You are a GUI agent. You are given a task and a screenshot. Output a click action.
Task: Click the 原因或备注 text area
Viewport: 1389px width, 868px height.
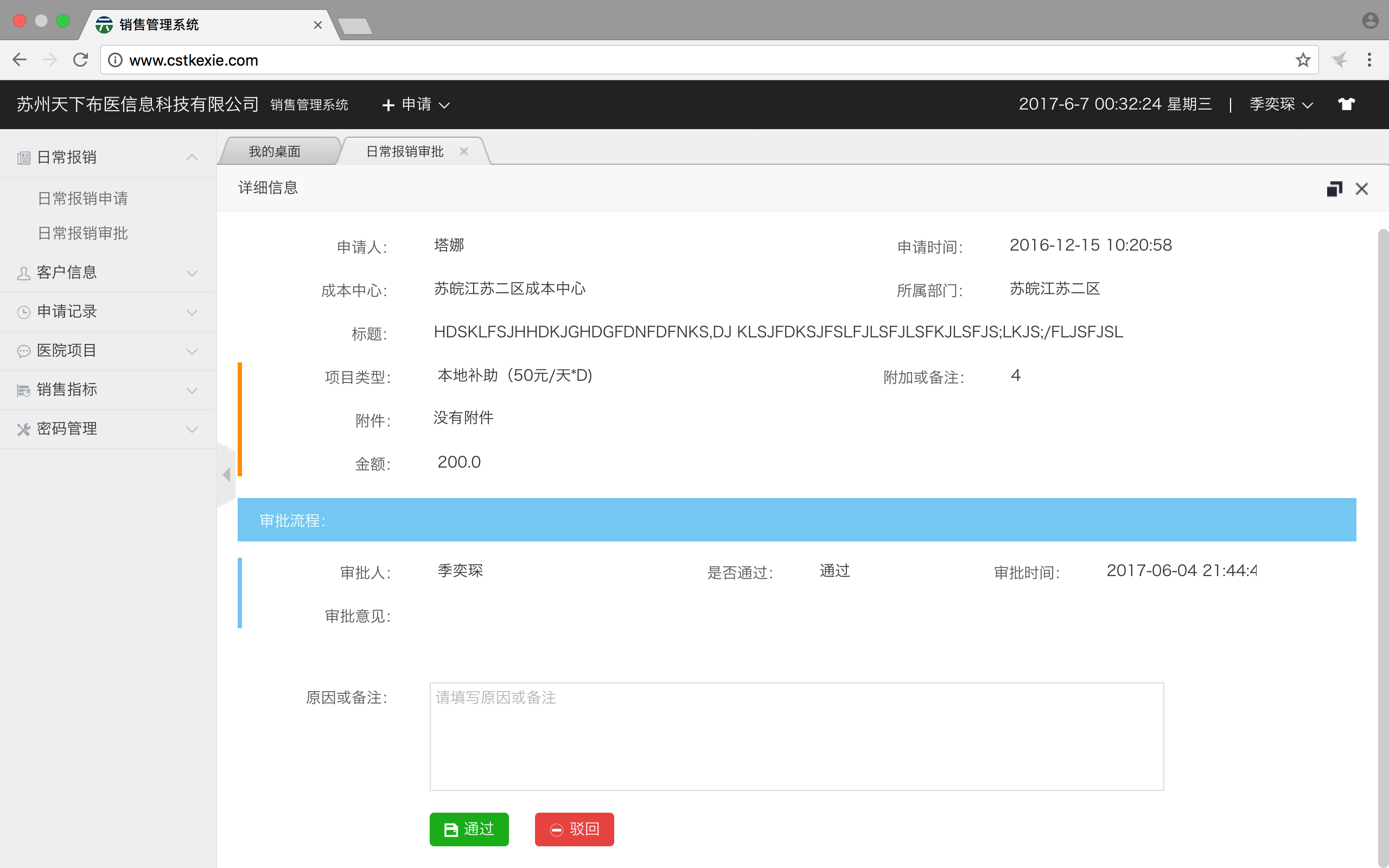(x=796, y=736)
